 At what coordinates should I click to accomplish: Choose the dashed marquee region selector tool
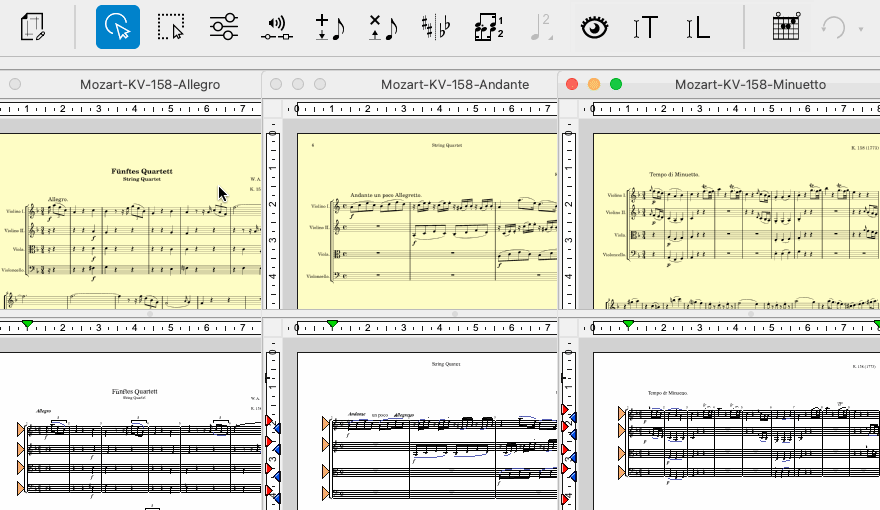point(171,27)
